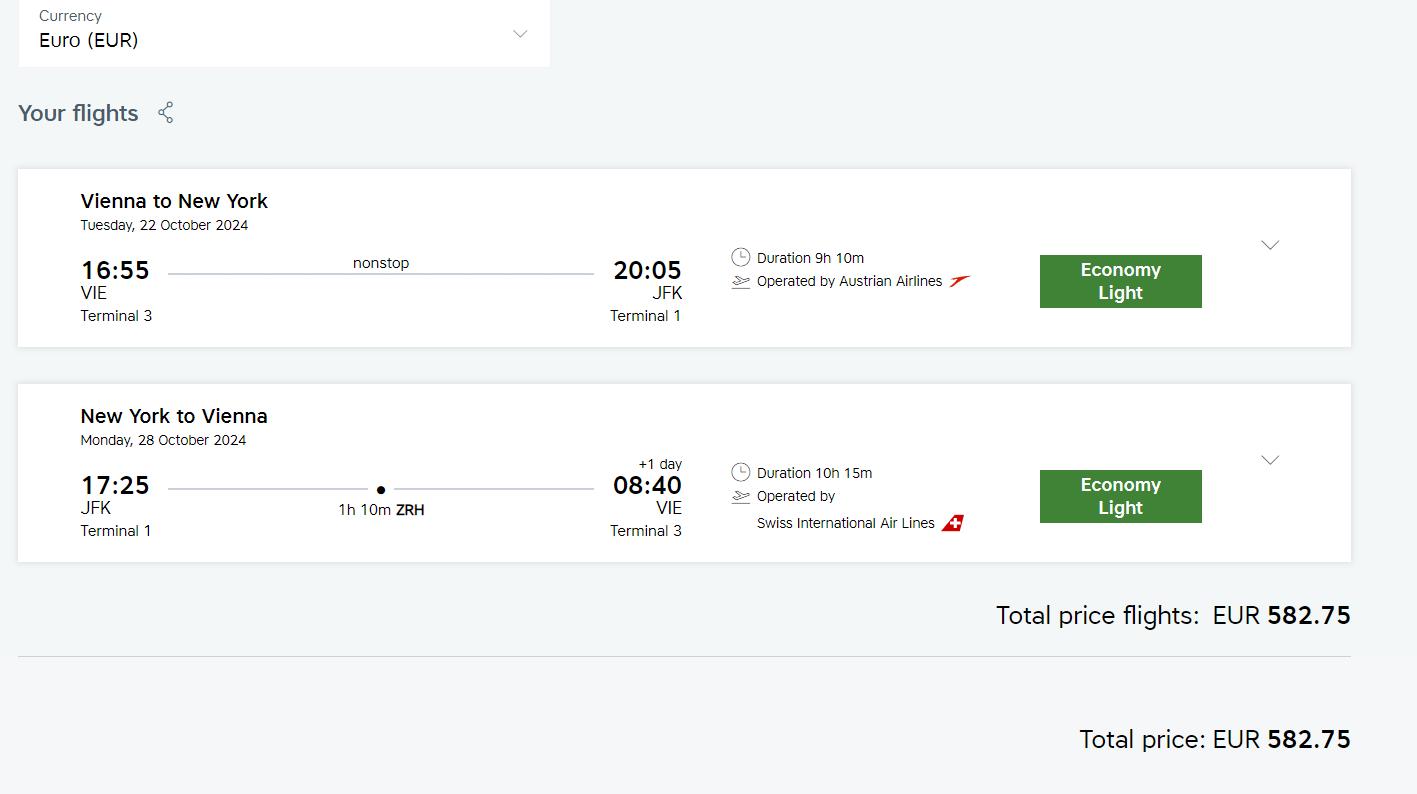Click the Your flights heading
Viewport: 1417px width, 794px height.
click(x=78, y=113)
